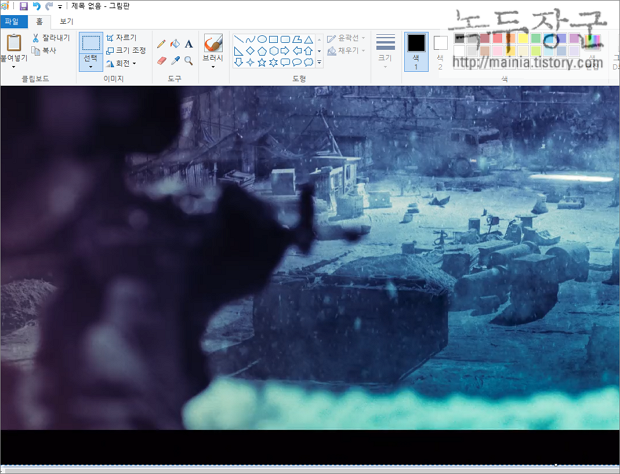
Task: Click the Cut (잘라내기) button
Action: click(51, 38)
